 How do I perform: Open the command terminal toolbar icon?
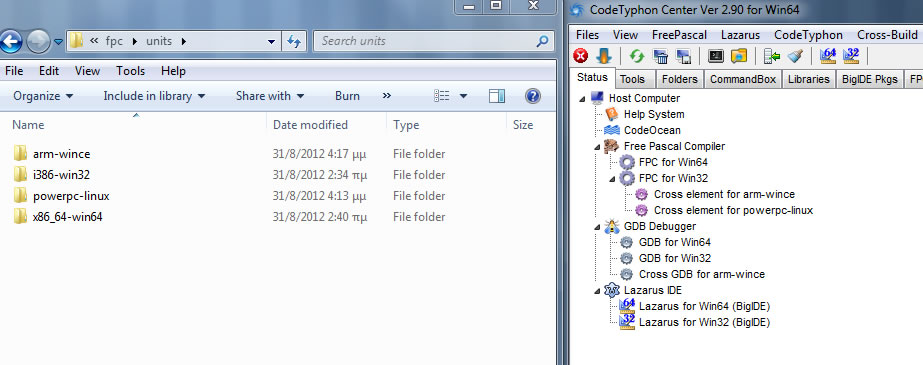pos(715,56)
